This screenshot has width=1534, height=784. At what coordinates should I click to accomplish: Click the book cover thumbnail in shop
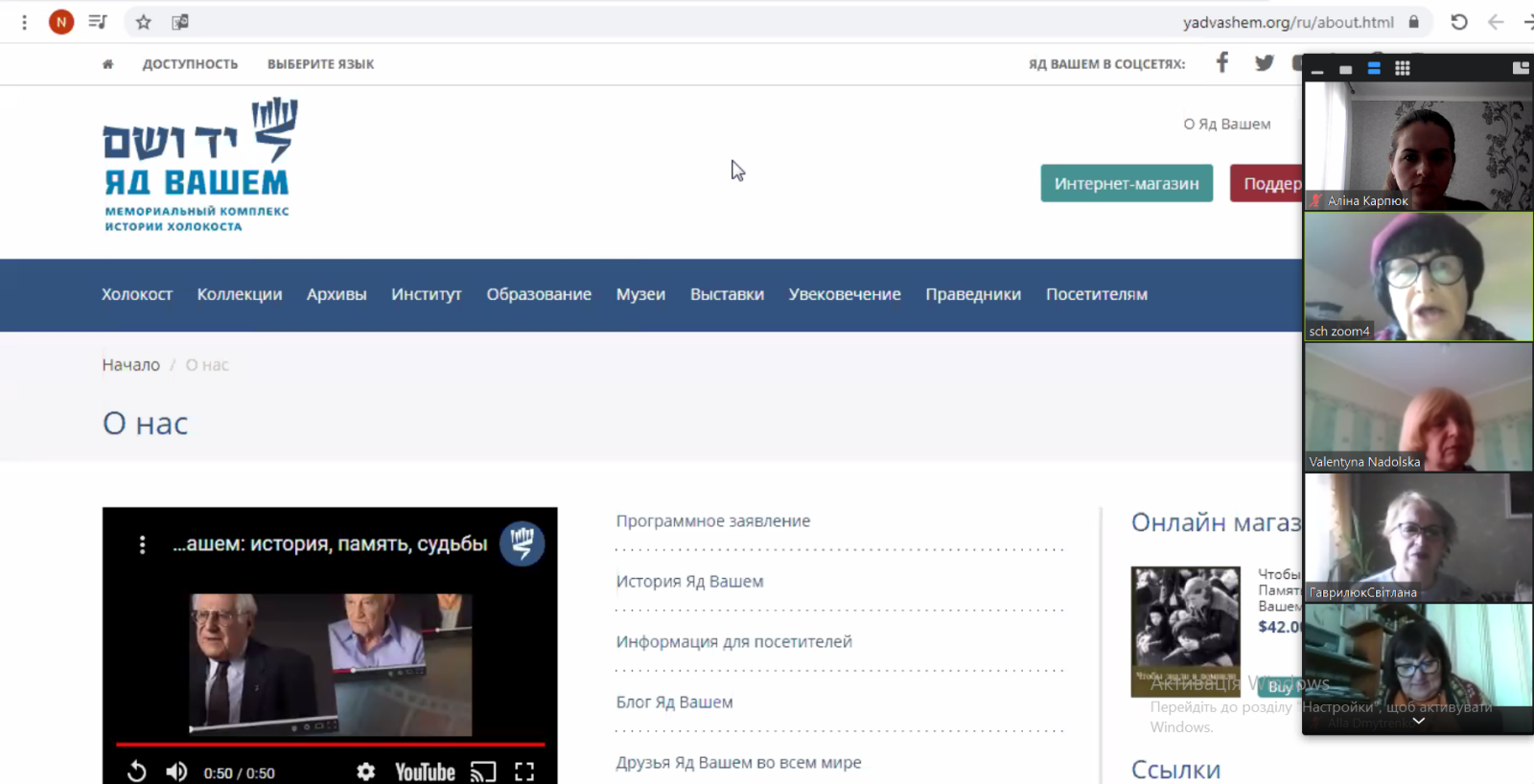pyautogui.click(x=1185, y=632)
